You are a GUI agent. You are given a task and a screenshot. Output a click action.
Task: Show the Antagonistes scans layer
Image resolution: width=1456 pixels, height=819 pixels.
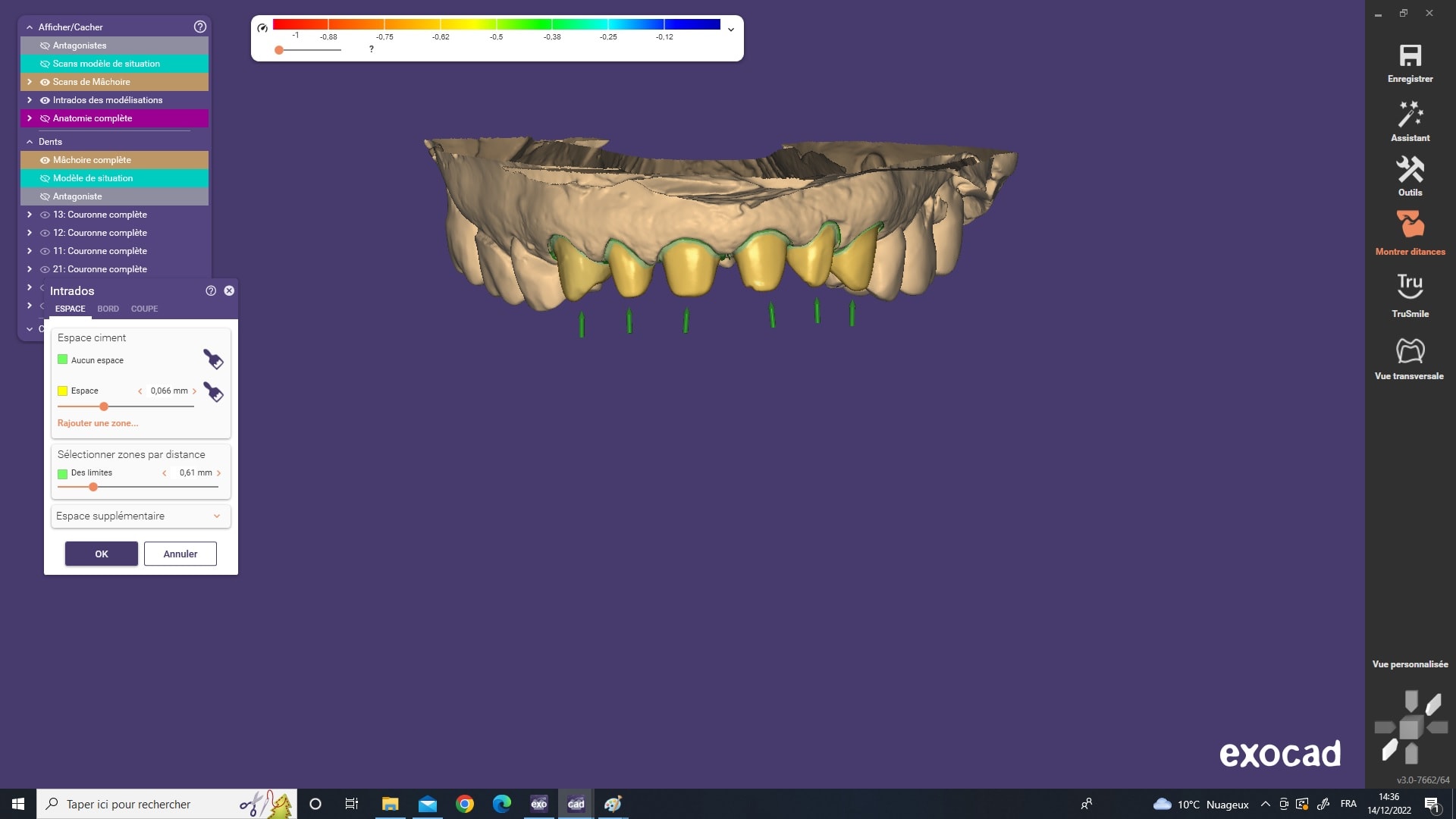(x=45, y=45)
